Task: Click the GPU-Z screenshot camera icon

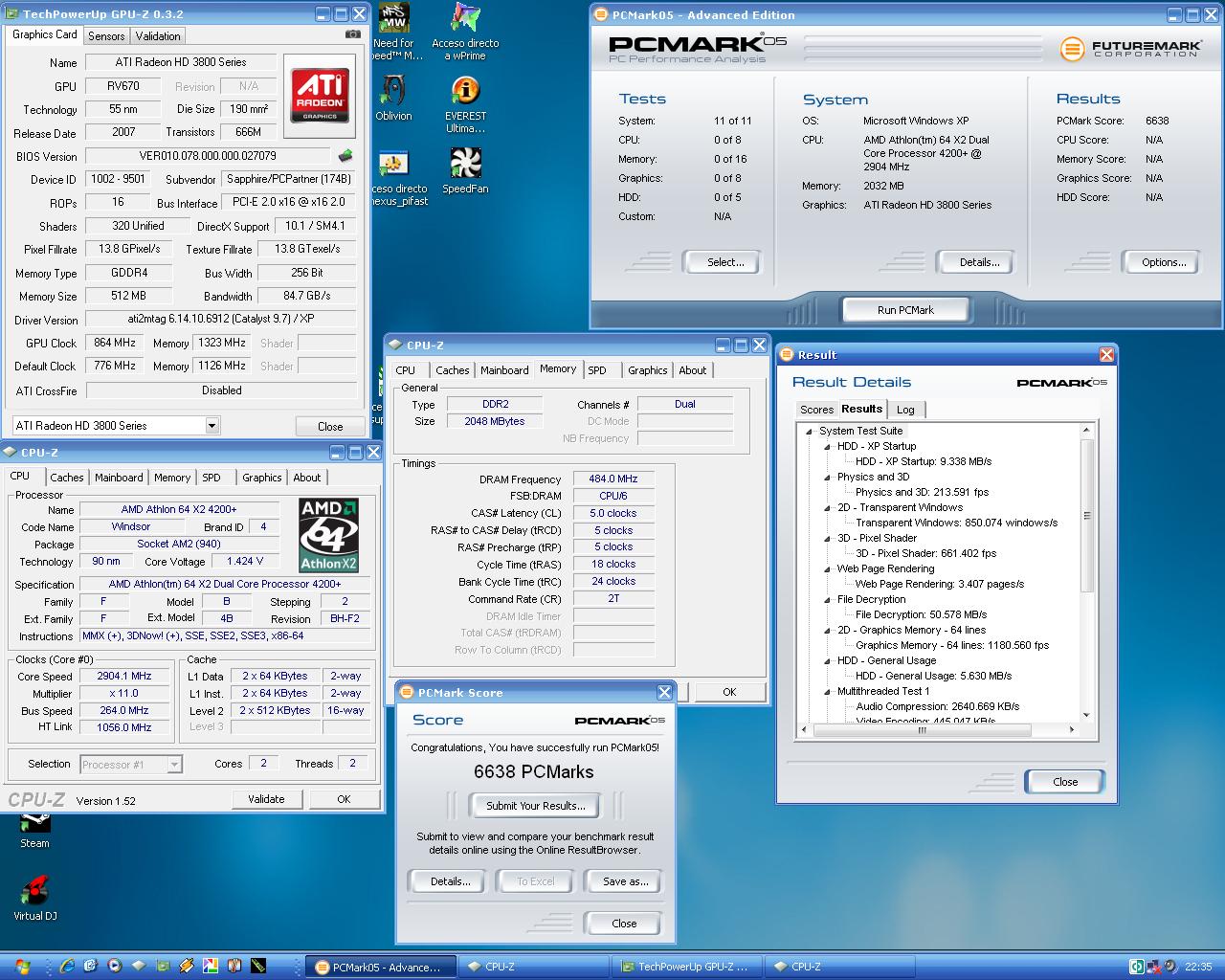Action: click(x=353, y=34)
